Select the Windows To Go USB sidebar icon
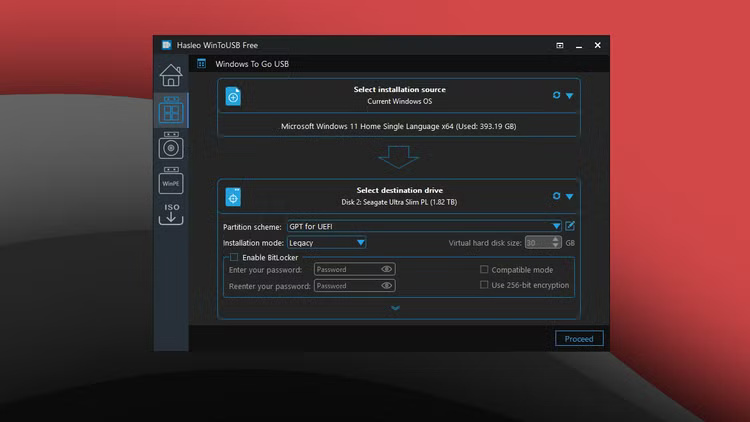This screenshot has height=422, width=750. click(x=171, y=111)
